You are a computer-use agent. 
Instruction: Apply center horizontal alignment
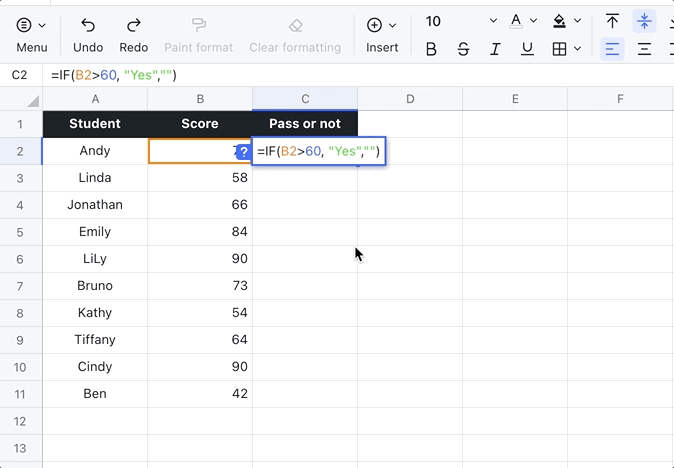pos(644,49)
